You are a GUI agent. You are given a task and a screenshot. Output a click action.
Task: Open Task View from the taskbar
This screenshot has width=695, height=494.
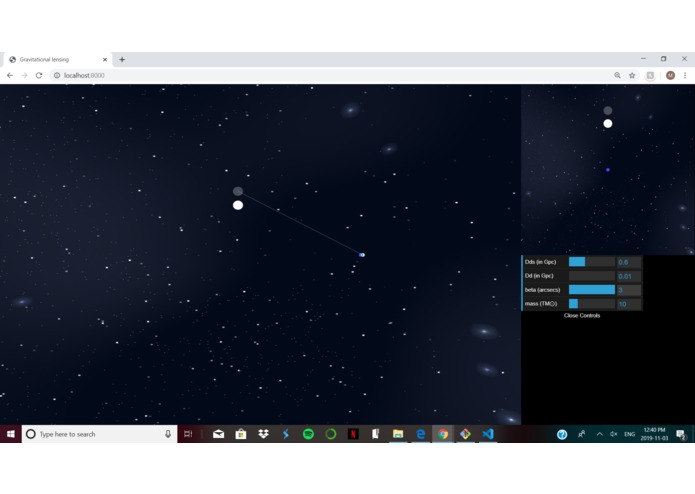(x=188, y=434)
